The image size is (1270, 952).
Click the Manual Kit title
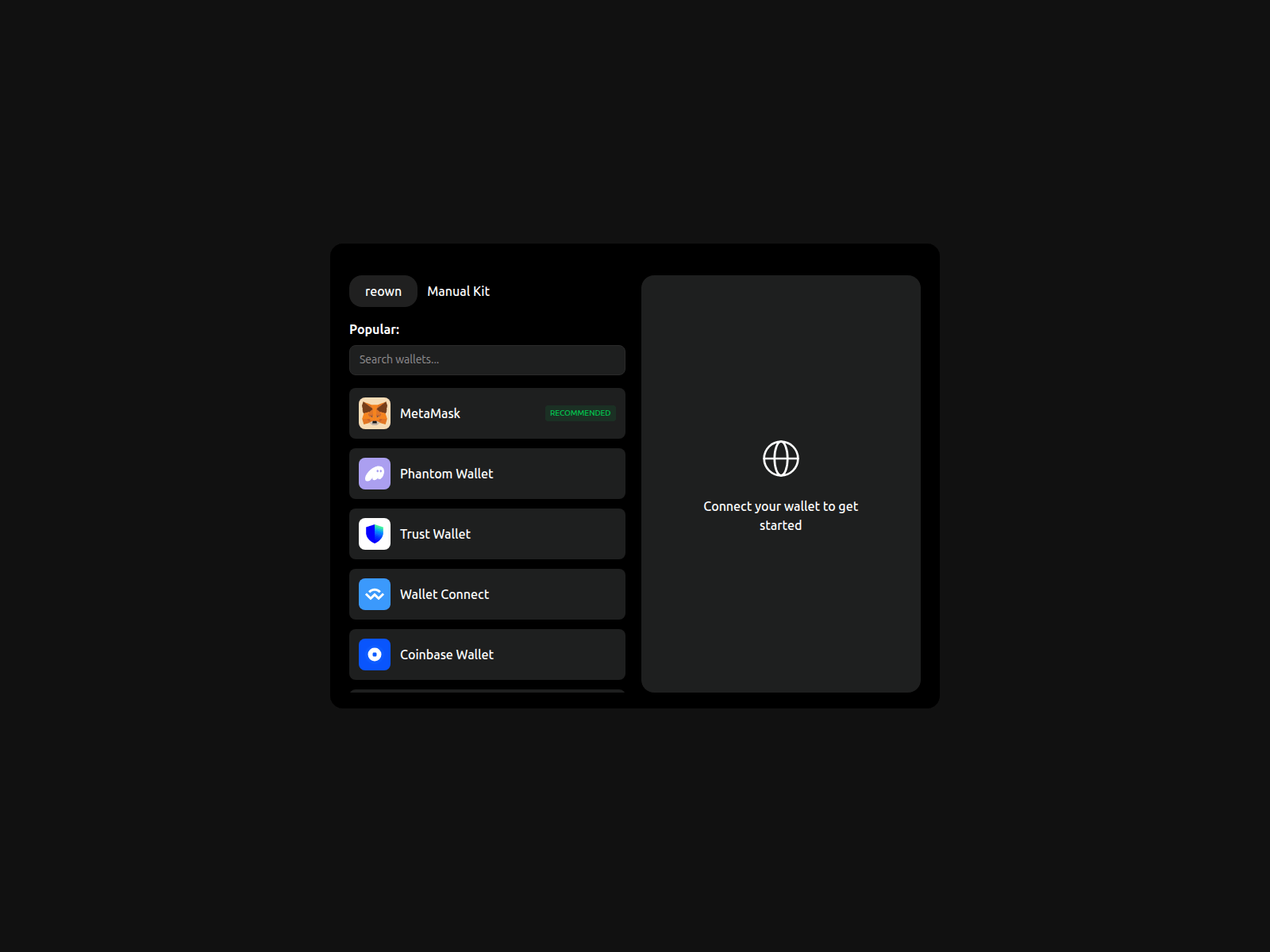tap(457, 290)
